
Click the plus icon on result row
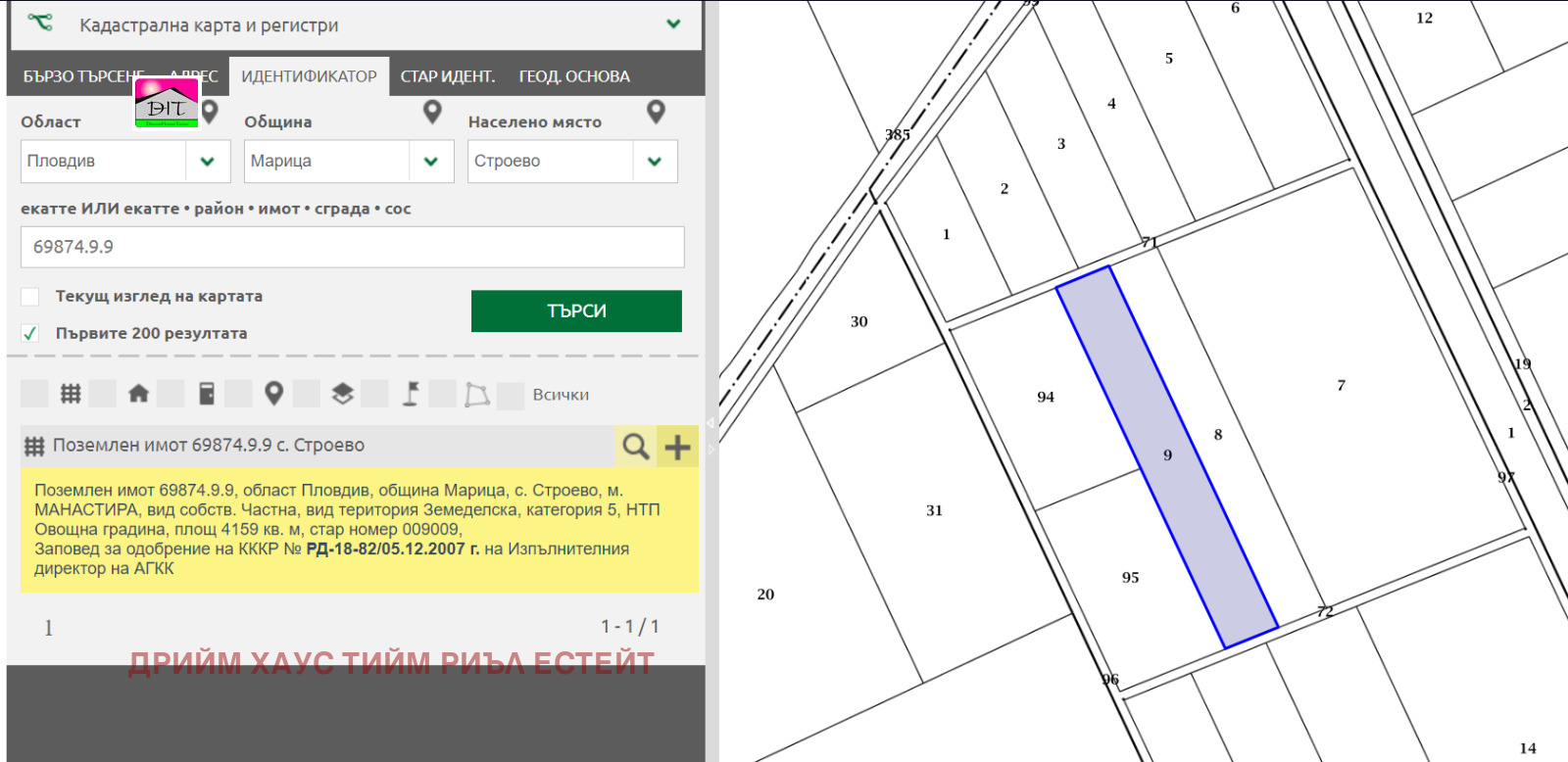[677, 447]
